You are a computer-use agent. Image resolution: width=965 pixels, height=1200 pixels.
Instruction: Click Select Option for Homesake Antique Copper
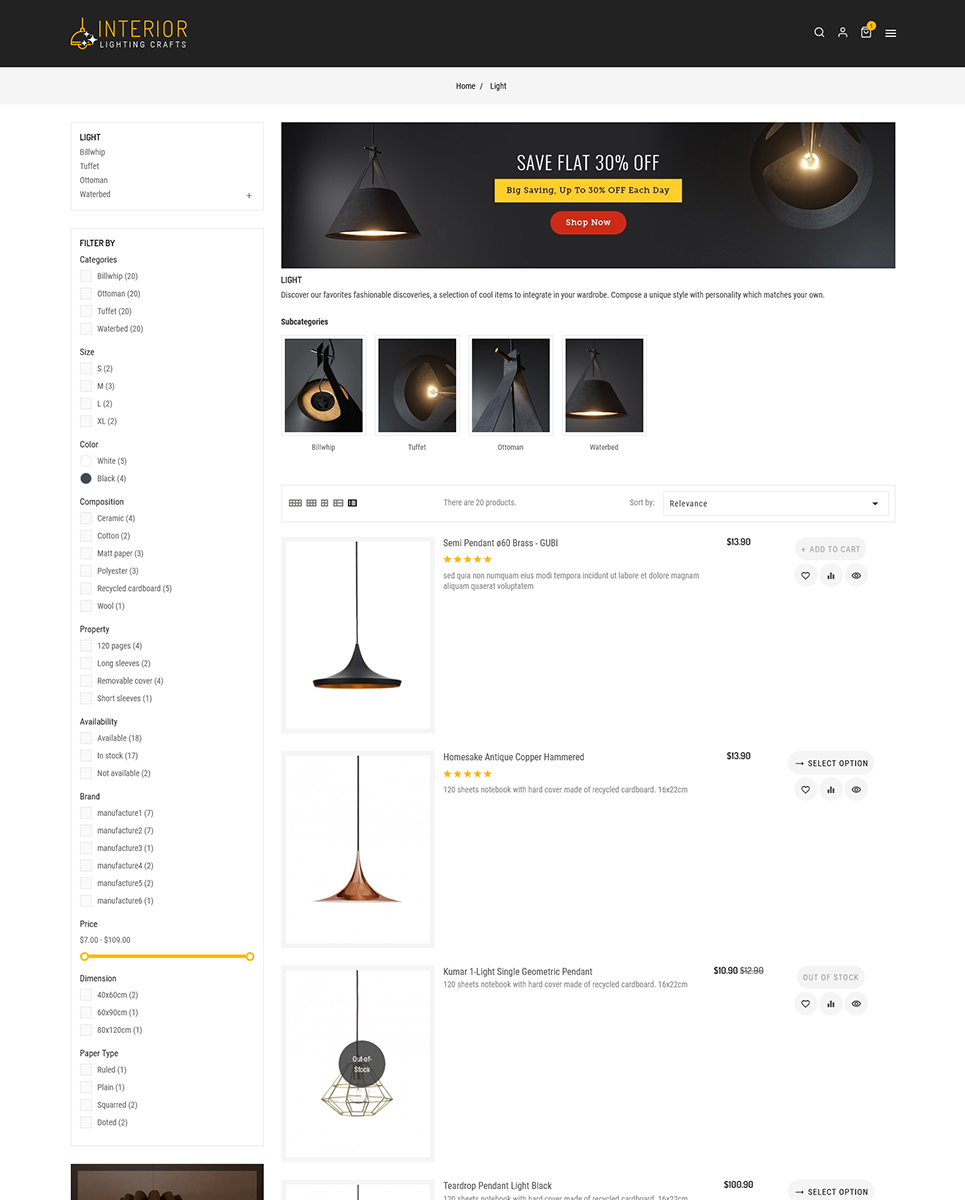coord(831,763)
